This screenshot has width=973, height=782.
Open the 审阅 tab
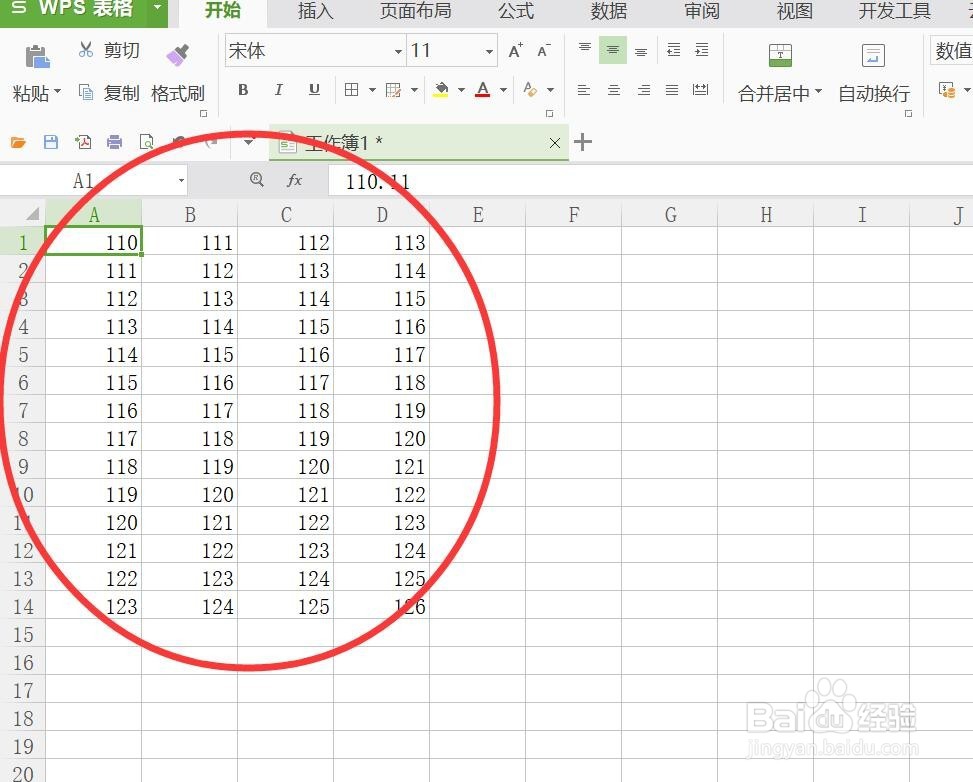702,11
